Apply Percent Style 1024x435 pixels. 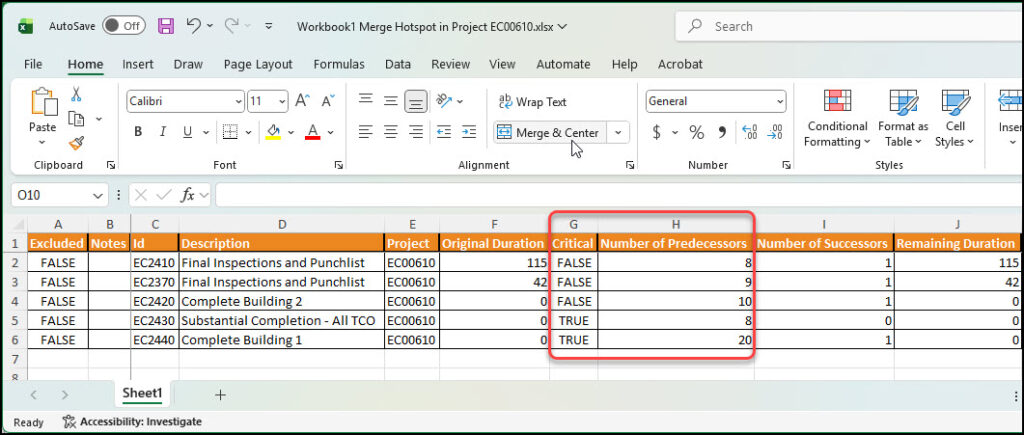[x=697, y=133]
